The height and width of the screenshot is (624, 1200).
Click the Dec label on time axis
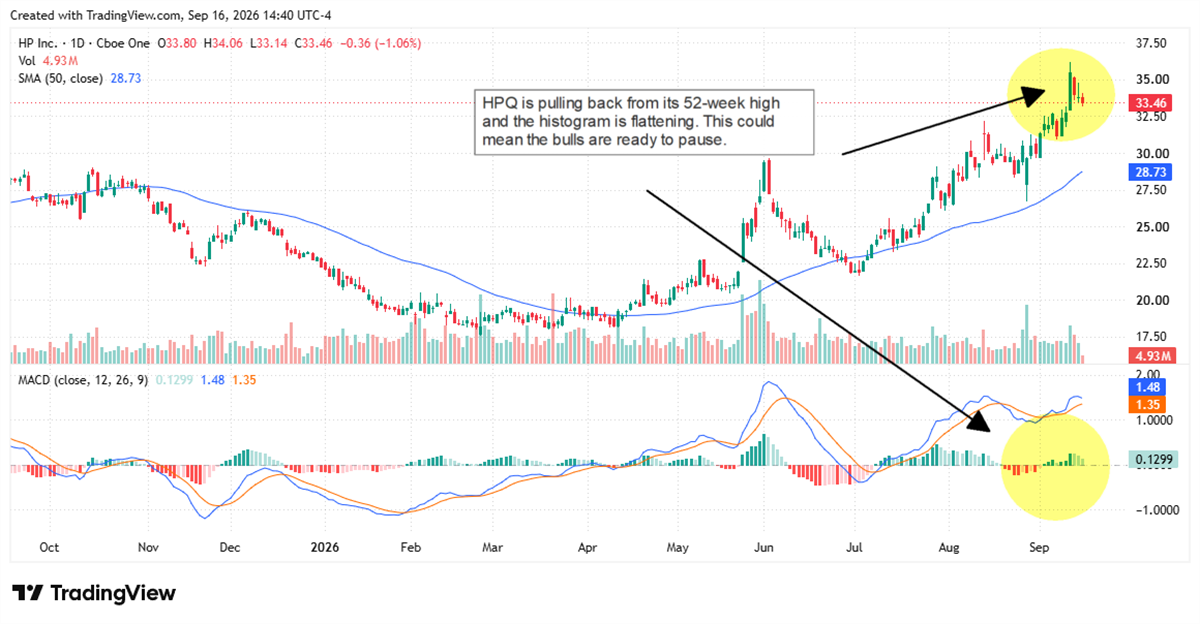(x=228, y=548)
